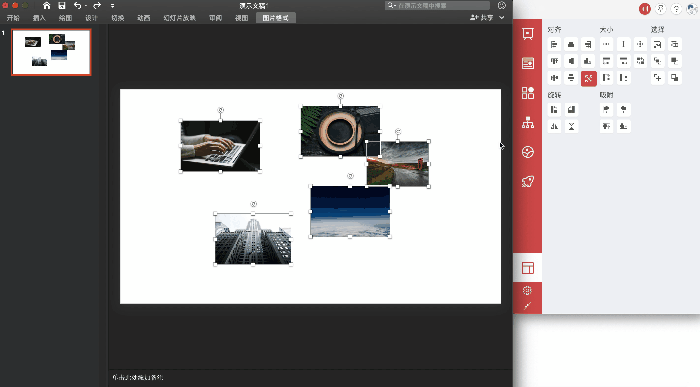This screenshot has height=387, width=700.
Task: Center-align pictures horizontally in 对齐 group
Action: coord(571,44)
